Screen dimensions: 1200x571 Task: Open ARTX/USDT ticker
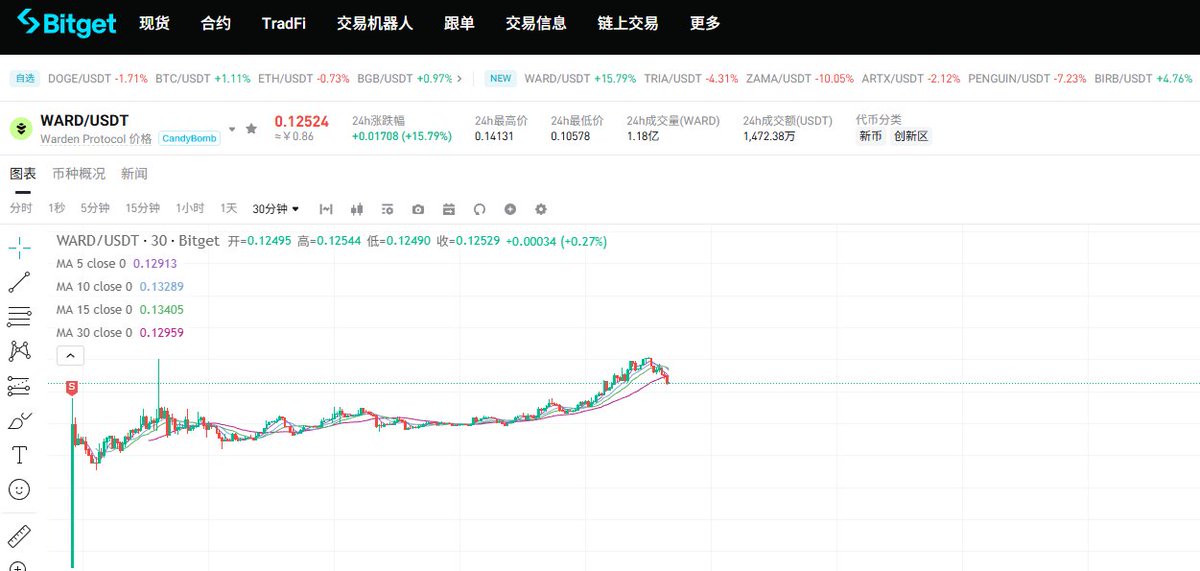(912, 78)
